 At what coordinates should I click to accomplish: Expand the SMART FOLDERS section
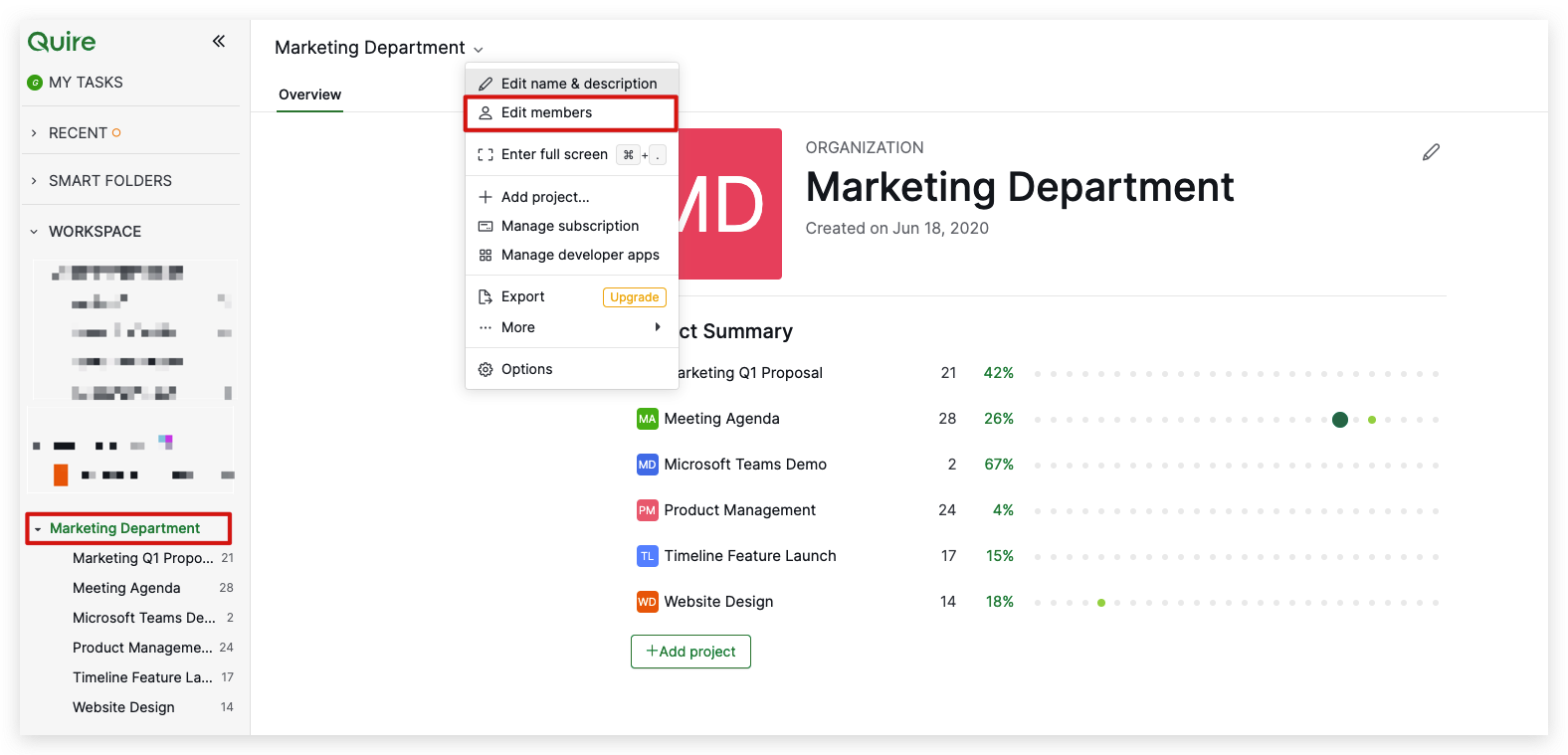[x=34, y=181]
